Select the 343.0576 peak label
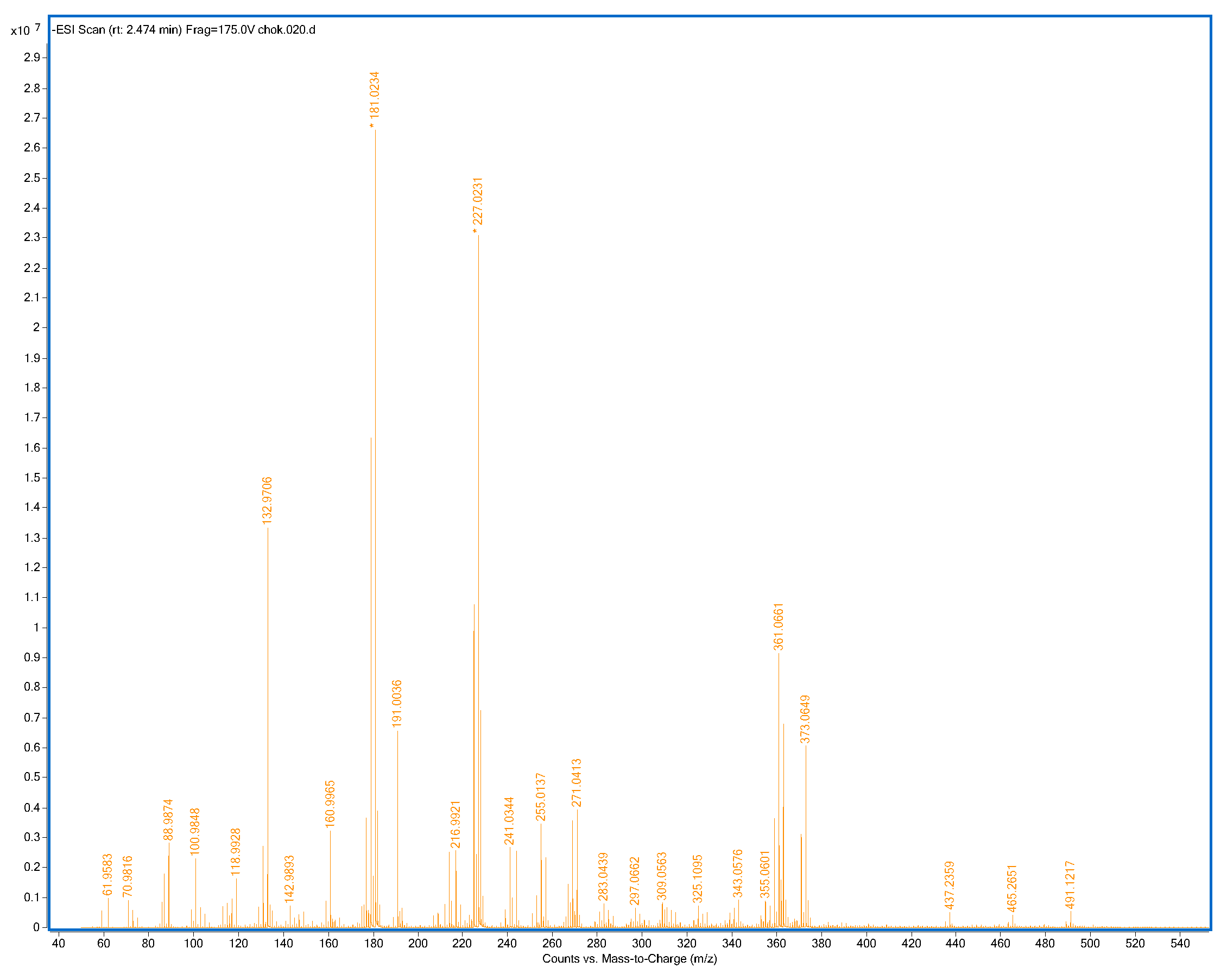The image size is (1227, 980). point(738,873)
